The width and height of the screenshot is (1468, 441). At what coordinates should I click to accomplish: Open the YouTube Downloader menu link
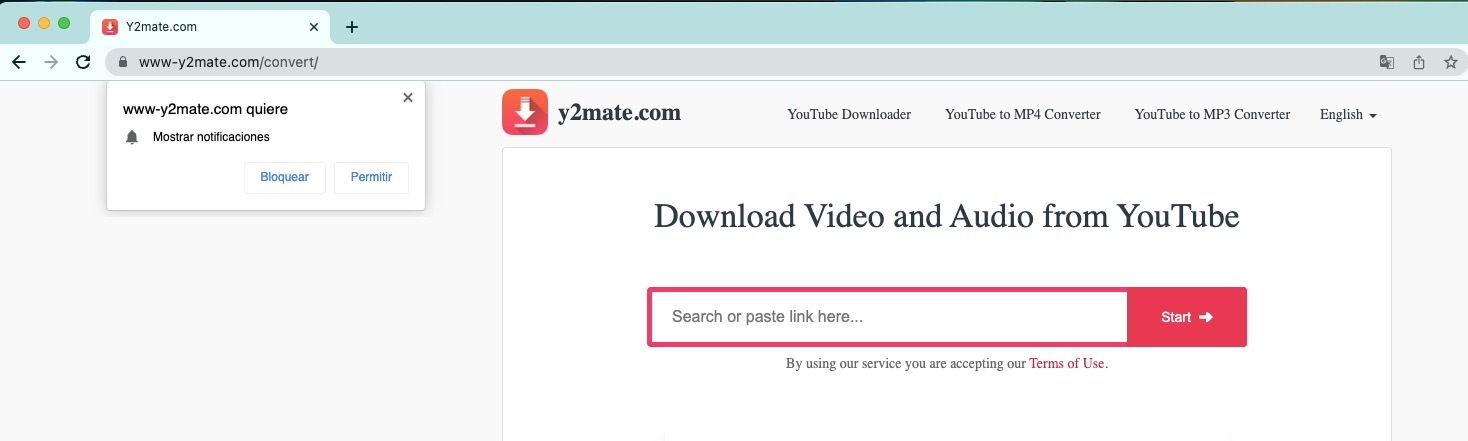pos(849,115)
